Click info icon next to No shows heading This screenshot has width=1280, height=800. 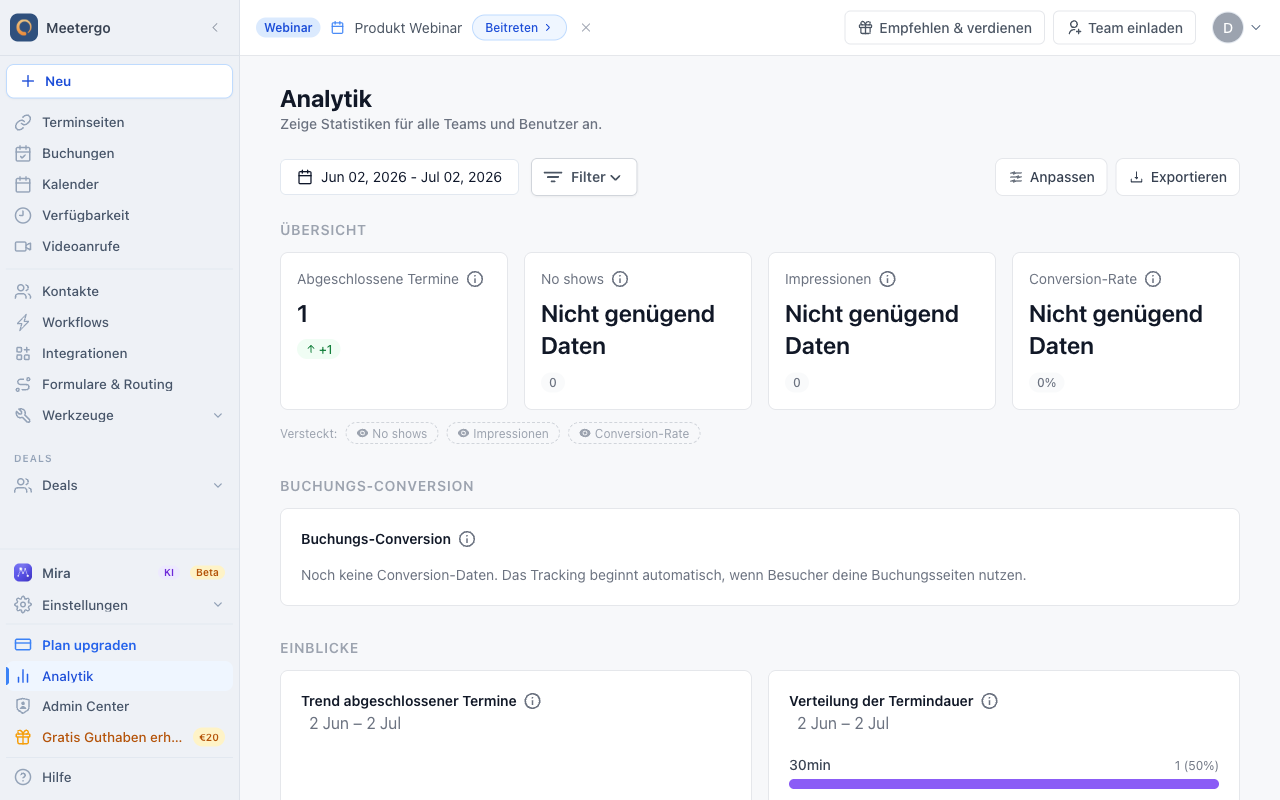tap(620, 279)
